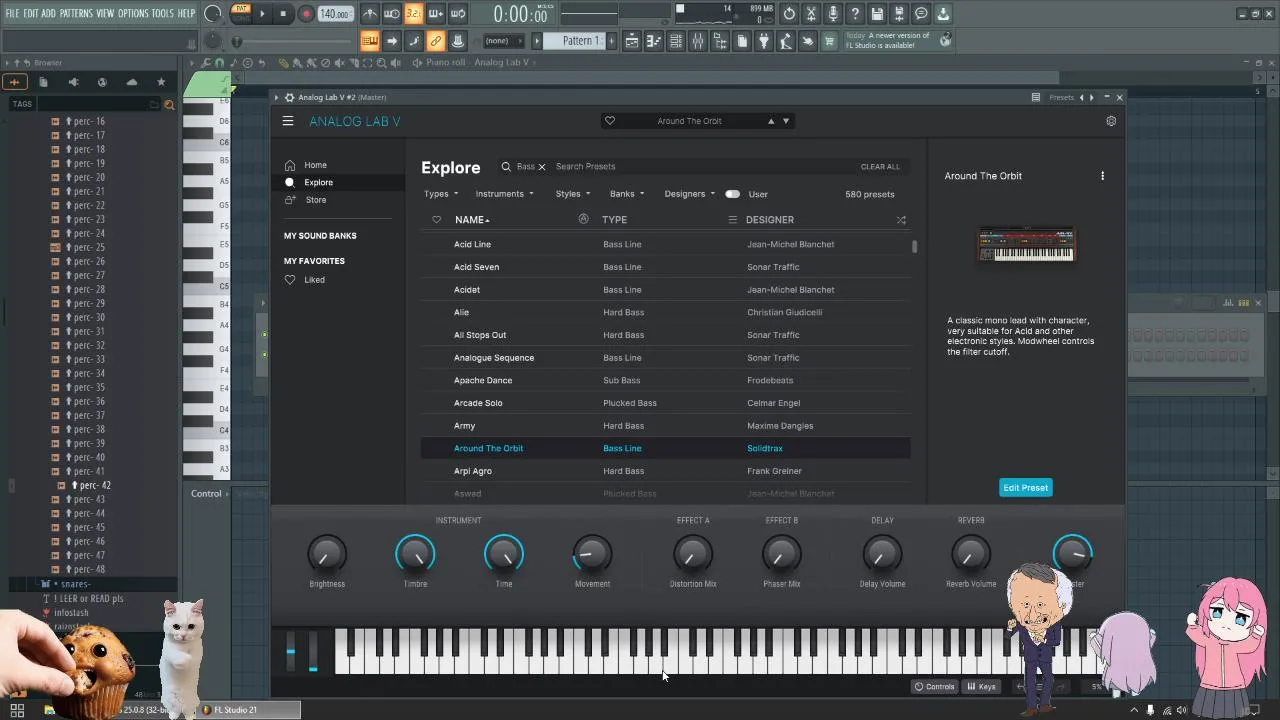The height and width of the screenshot is (720, 1280).
Task: Toggle the User presets switch
Action: point(733,194)
